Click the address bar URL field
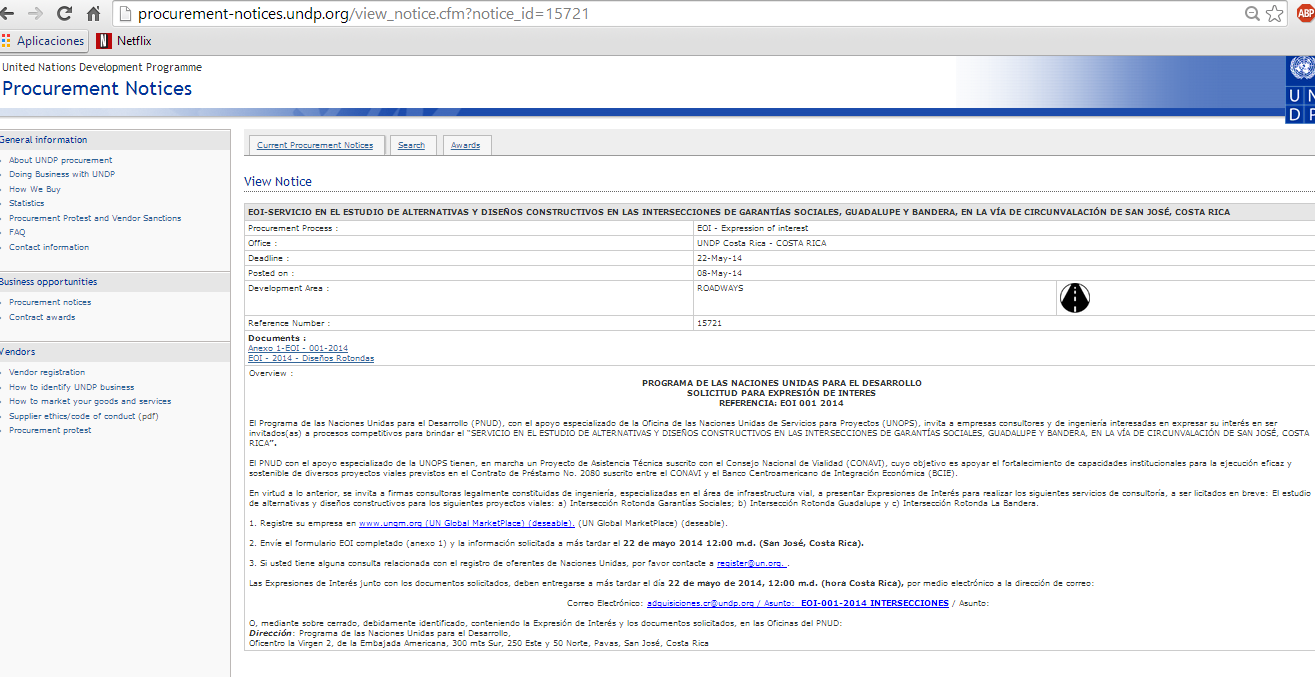This screenshot has width=1315, height=677. [600, 14]
